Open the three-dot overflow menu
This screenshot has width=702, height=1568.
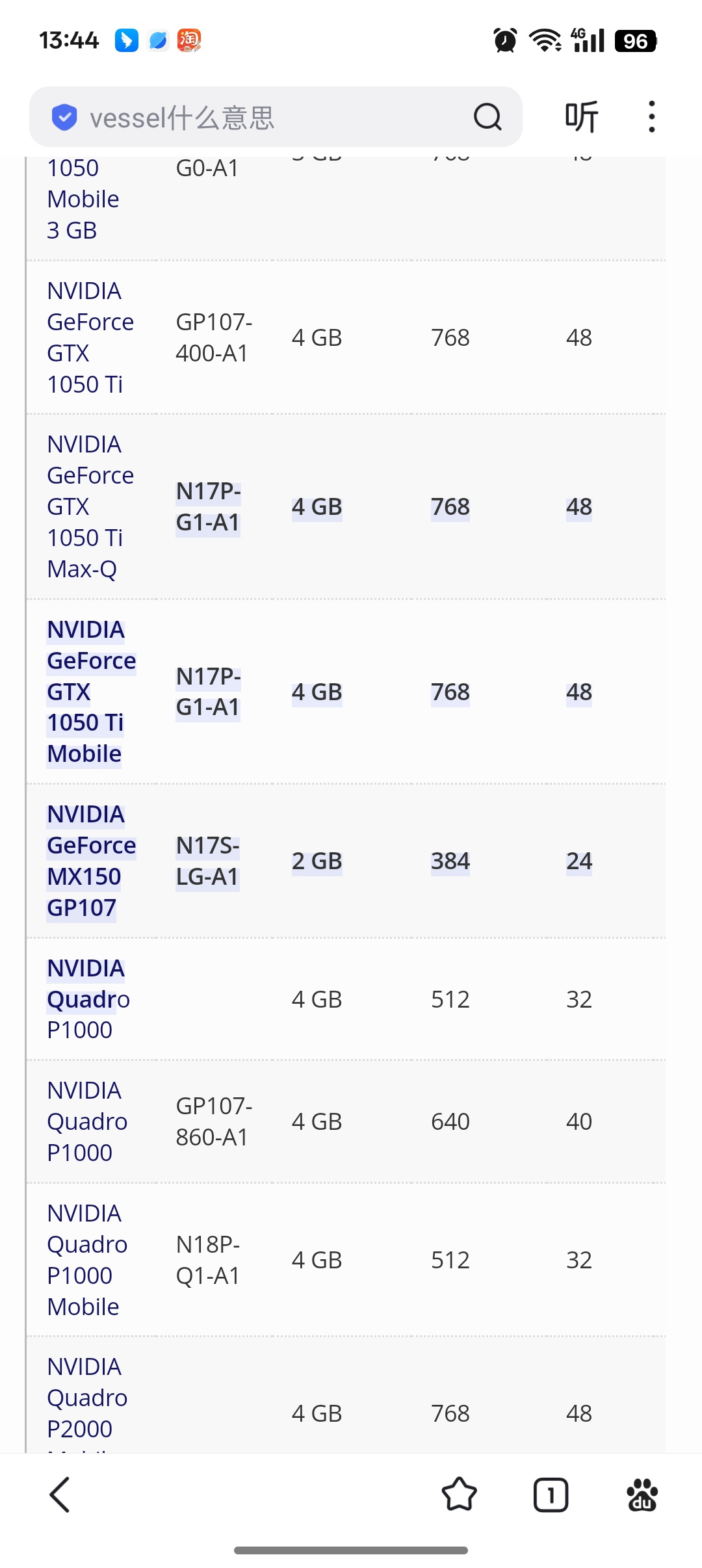coord(651,117)
